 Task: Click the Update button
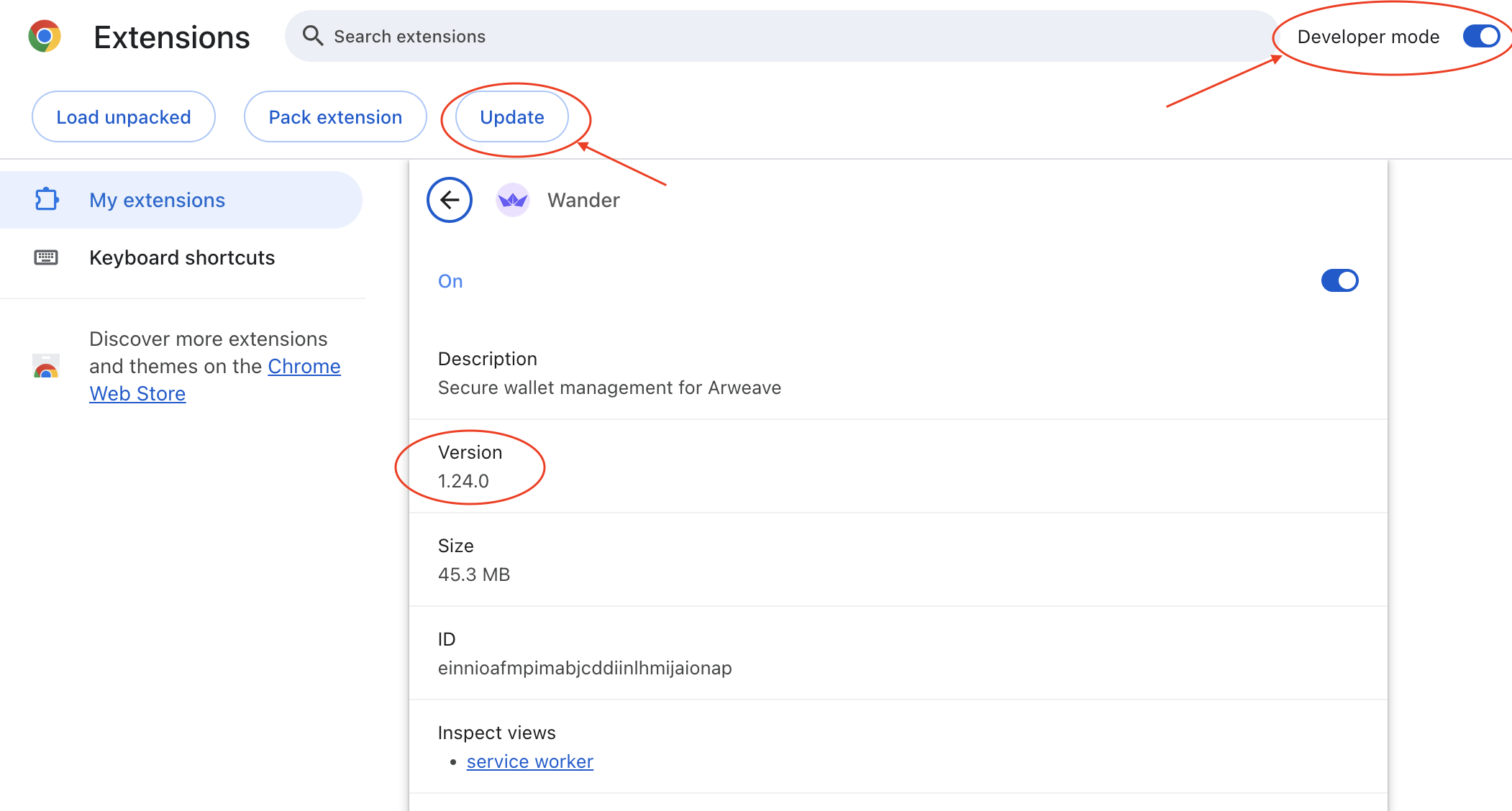tap(512, 116)
